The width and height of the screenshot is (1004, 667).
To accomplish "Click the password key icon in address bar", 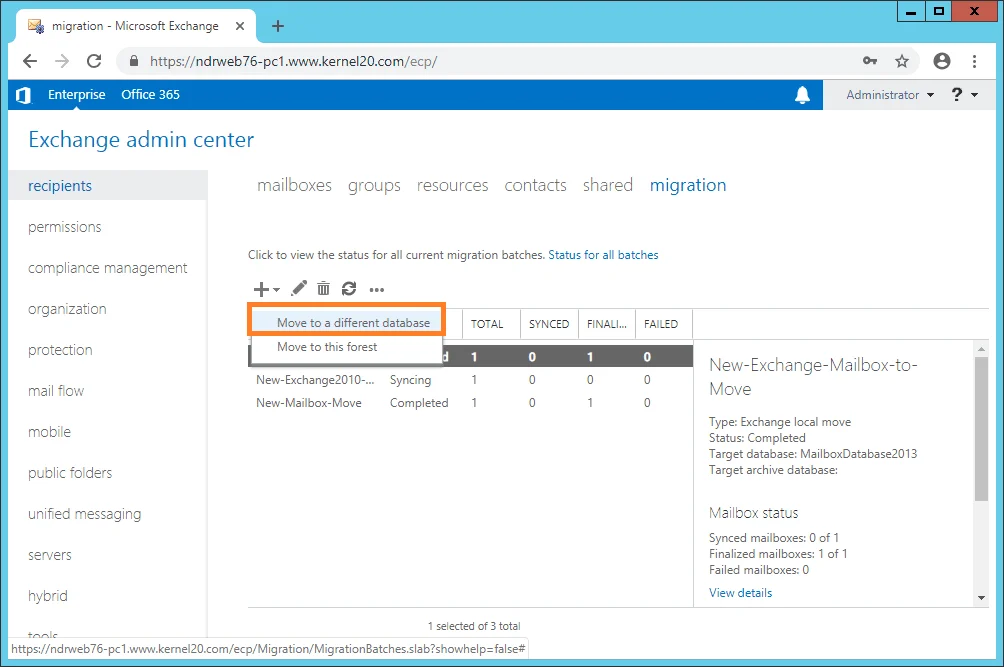I will click(870, 60).
